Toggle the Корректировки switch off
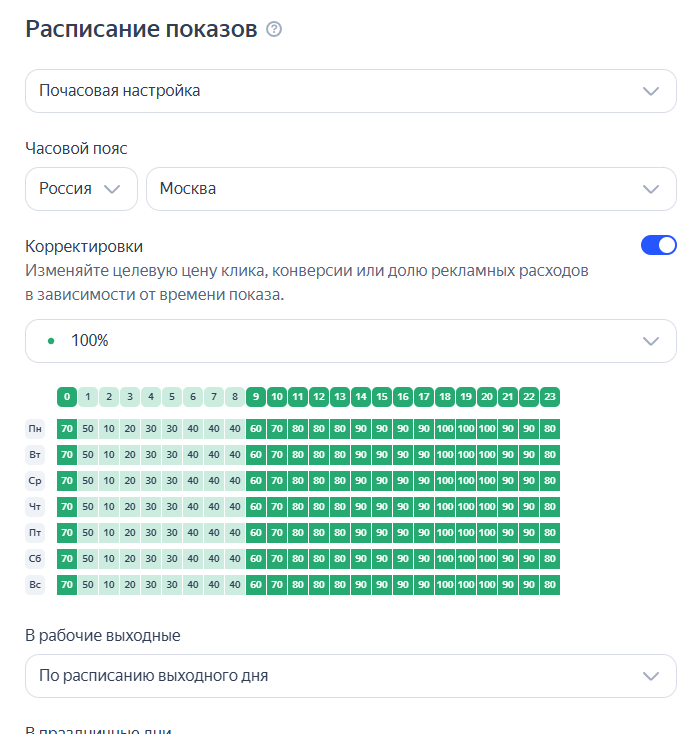 coord(658,245)
